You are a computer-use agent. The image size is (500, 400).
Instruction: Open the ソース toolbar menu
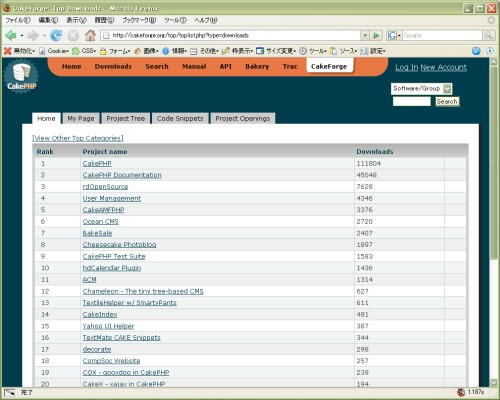[x=344, y=51]
